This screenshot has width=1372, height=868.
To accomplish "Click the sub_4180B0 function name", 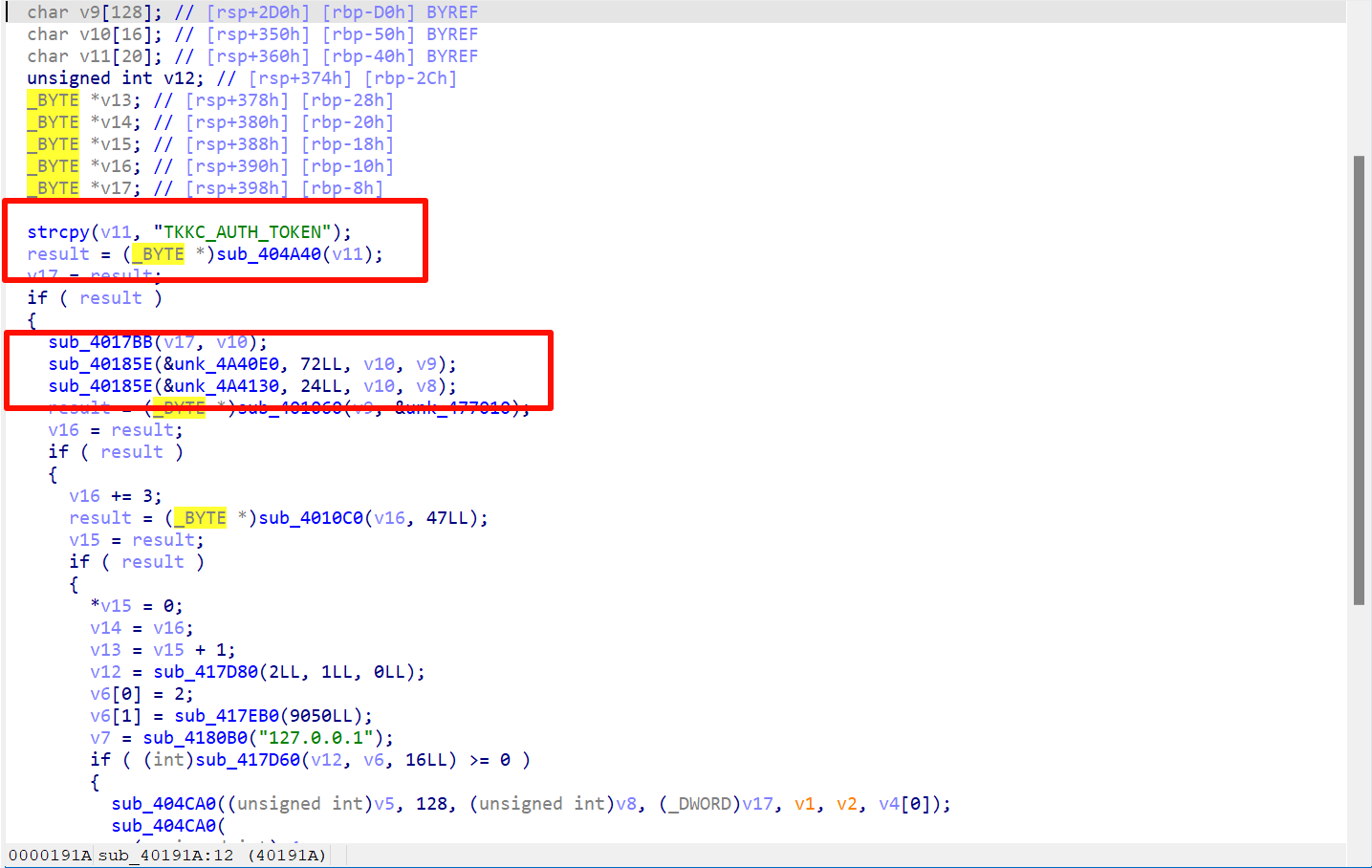I will point(195,738).
